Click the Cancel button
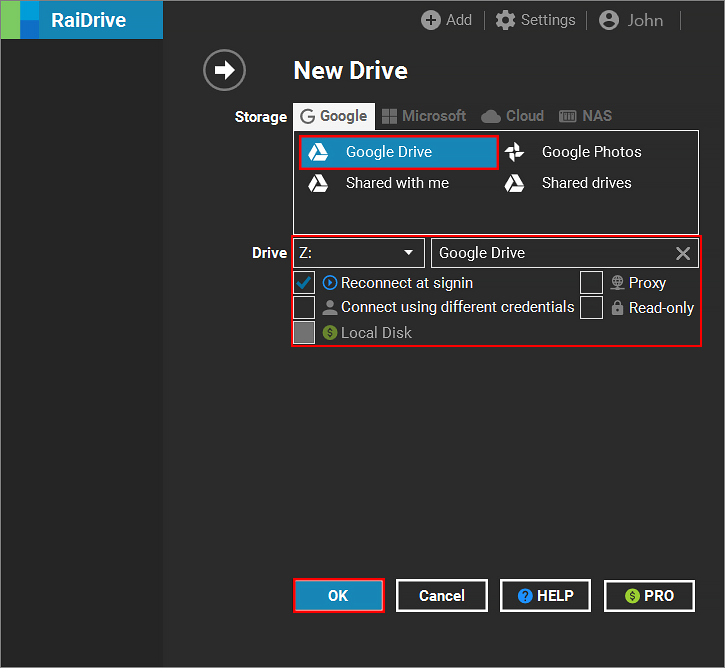Screen dimensions: 725x668 pos(442,596)
